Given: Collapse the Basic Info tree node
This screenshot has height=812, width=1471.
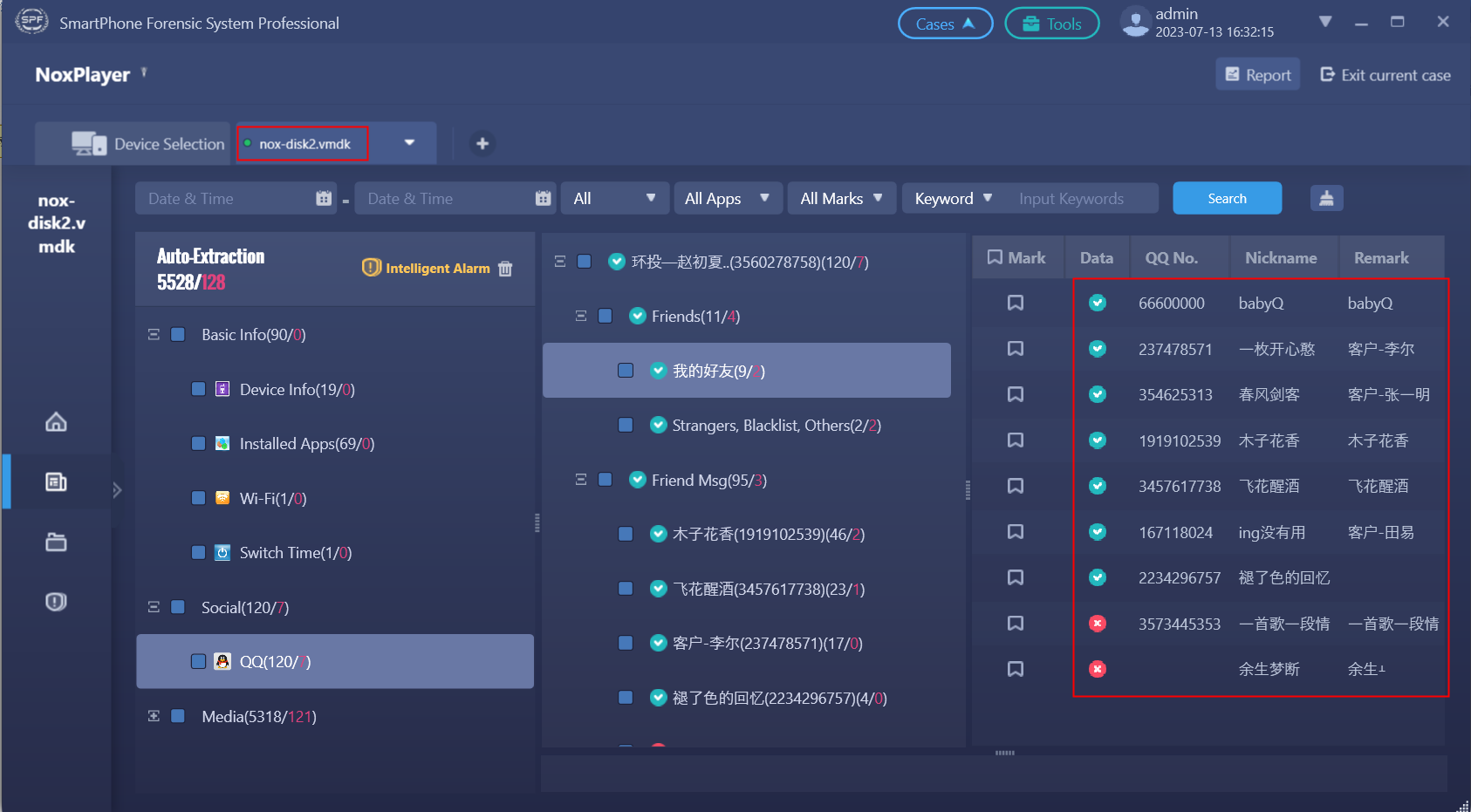Looking at the screenshot, I should 154,334.
